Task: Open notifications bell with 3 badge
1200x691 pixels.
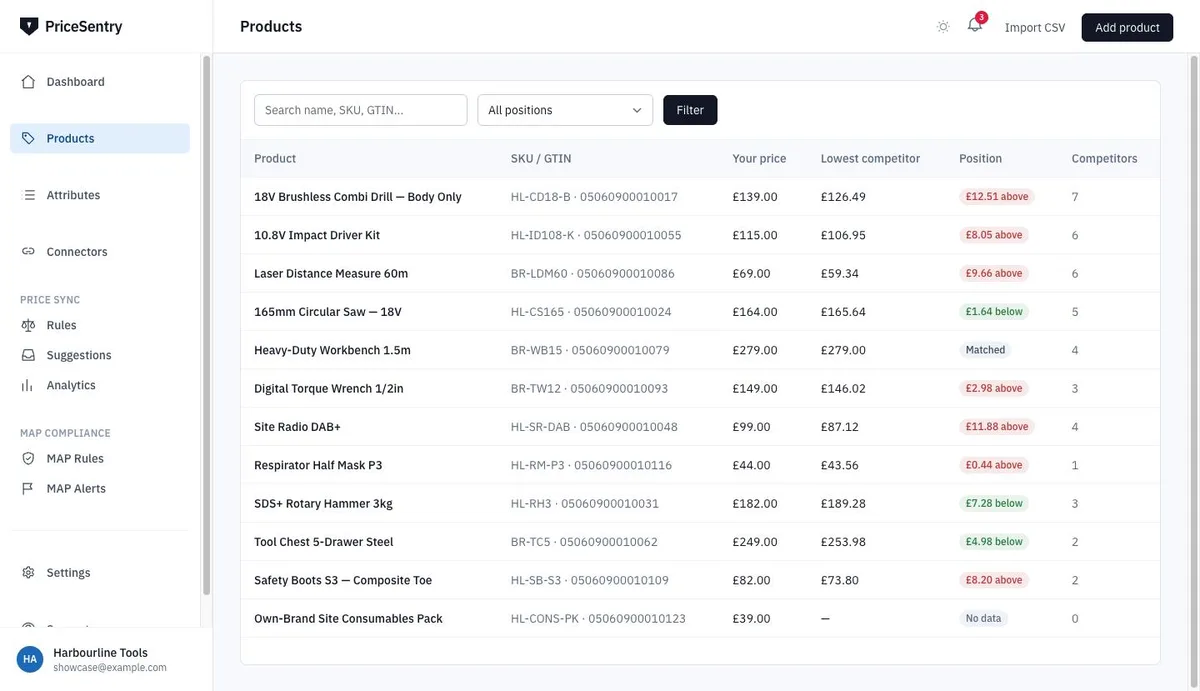Action: pos(975,26)
